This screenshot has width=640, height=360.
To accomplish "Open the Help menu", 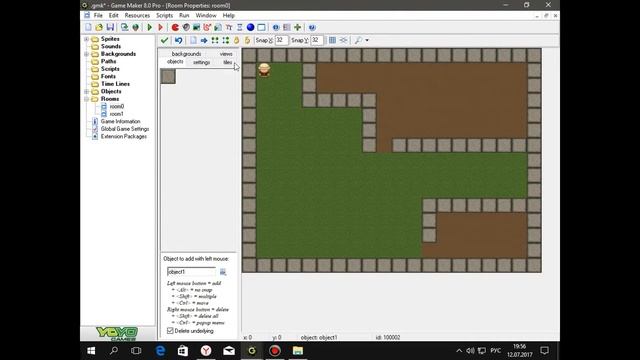I will pyautogui.click(x=229, y=16).
